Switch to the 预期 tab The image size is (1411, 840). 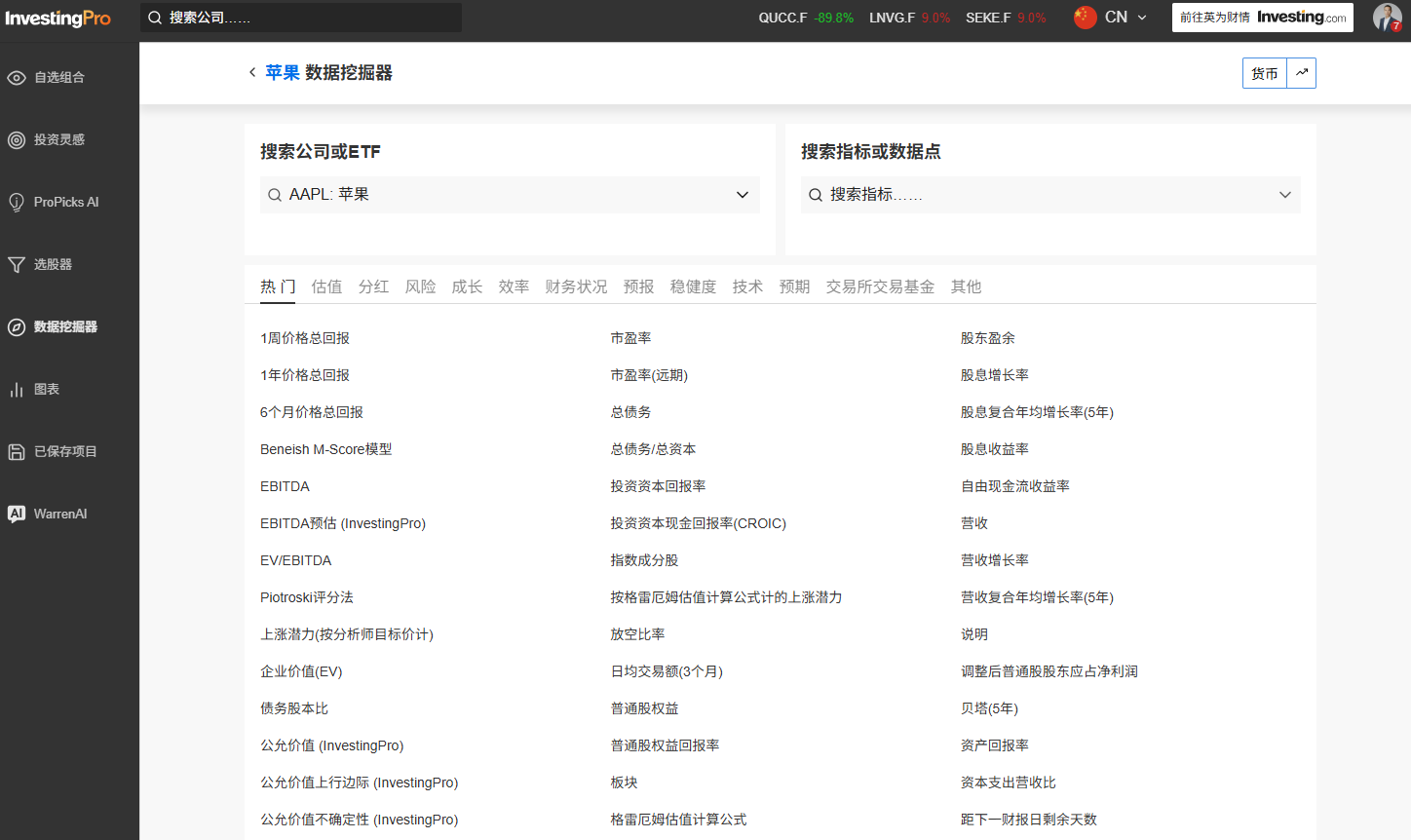794,286
